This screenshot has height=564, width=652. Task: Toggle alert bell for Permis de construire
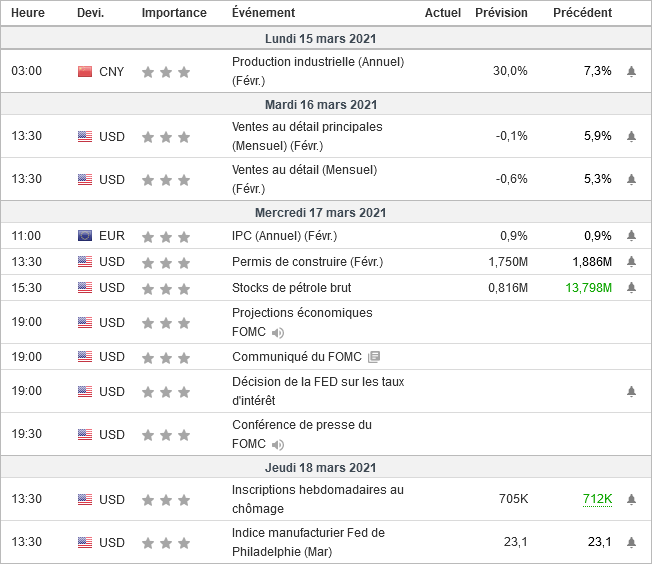(631, 262)
